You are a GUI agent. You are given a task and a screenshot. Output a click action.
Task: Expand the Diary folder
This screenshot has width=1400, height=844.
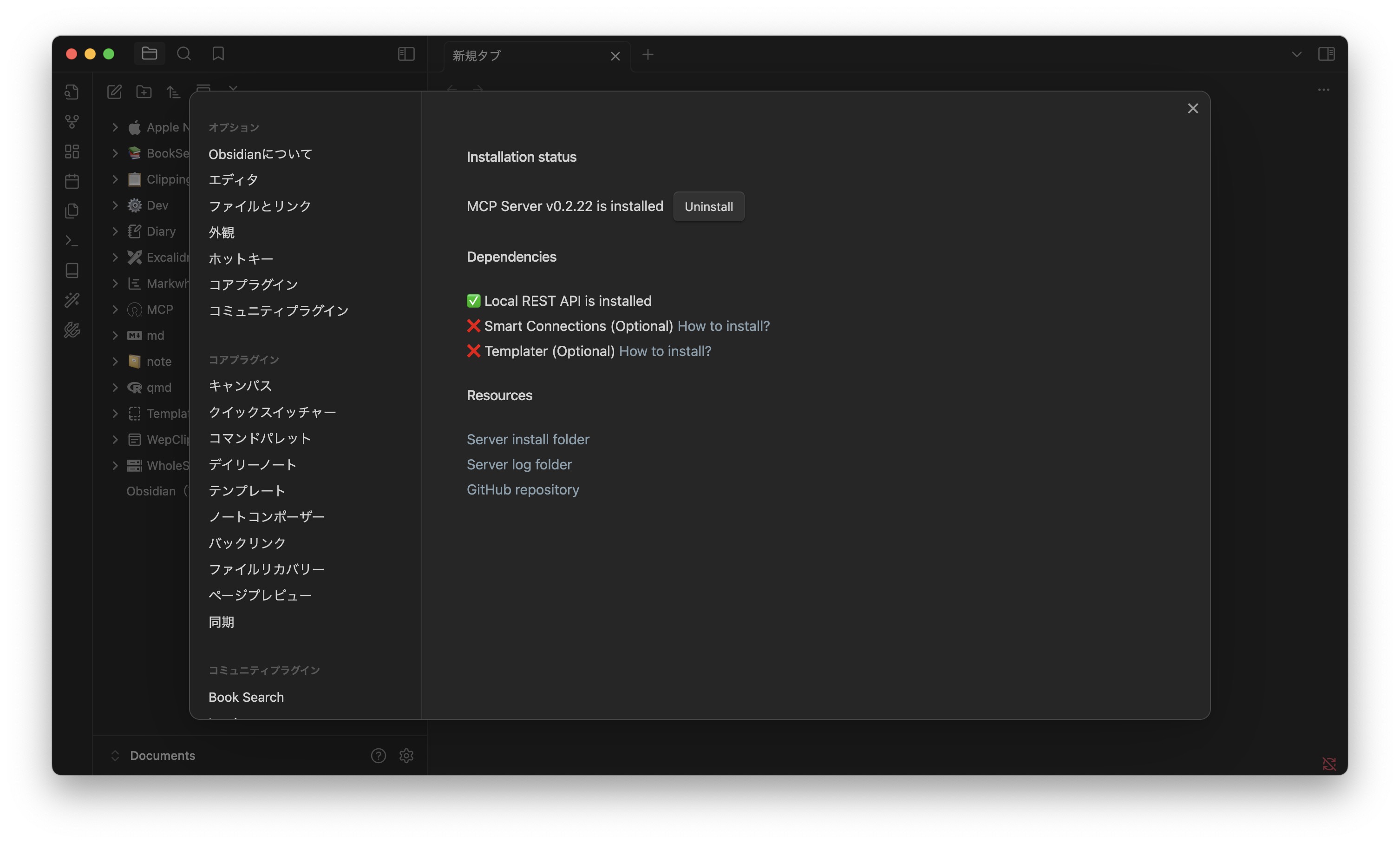point(115,231)
